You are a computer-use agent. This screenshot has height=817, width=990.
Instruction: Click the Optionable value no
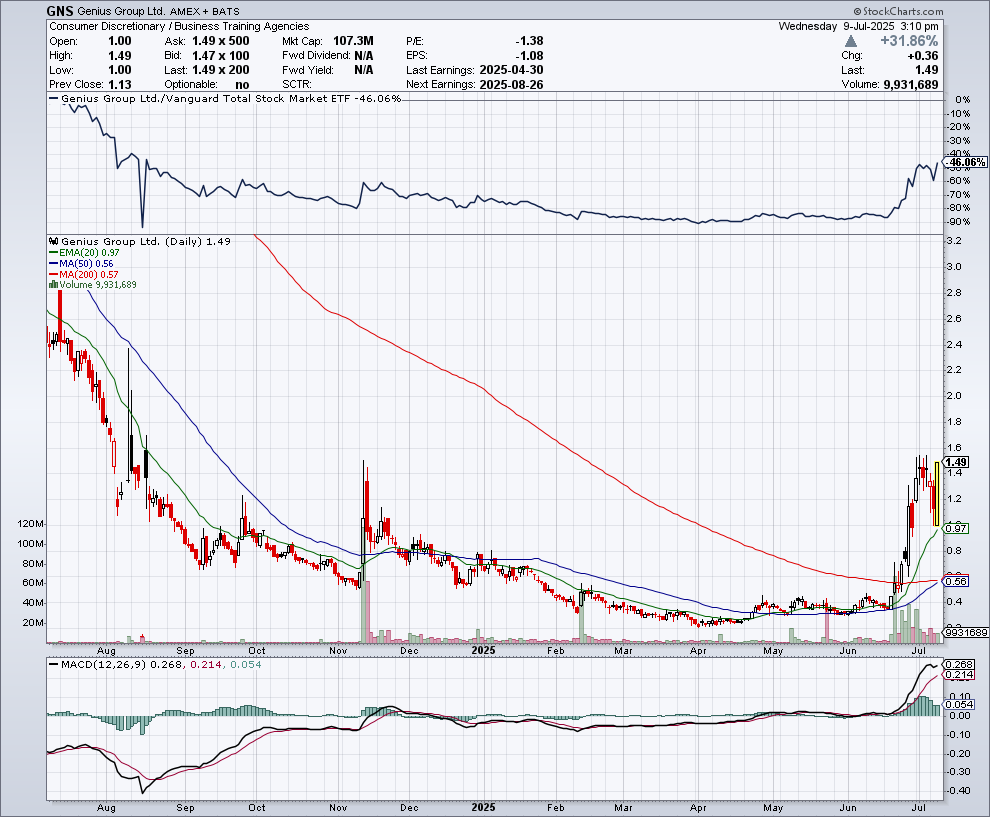[242, 85]
